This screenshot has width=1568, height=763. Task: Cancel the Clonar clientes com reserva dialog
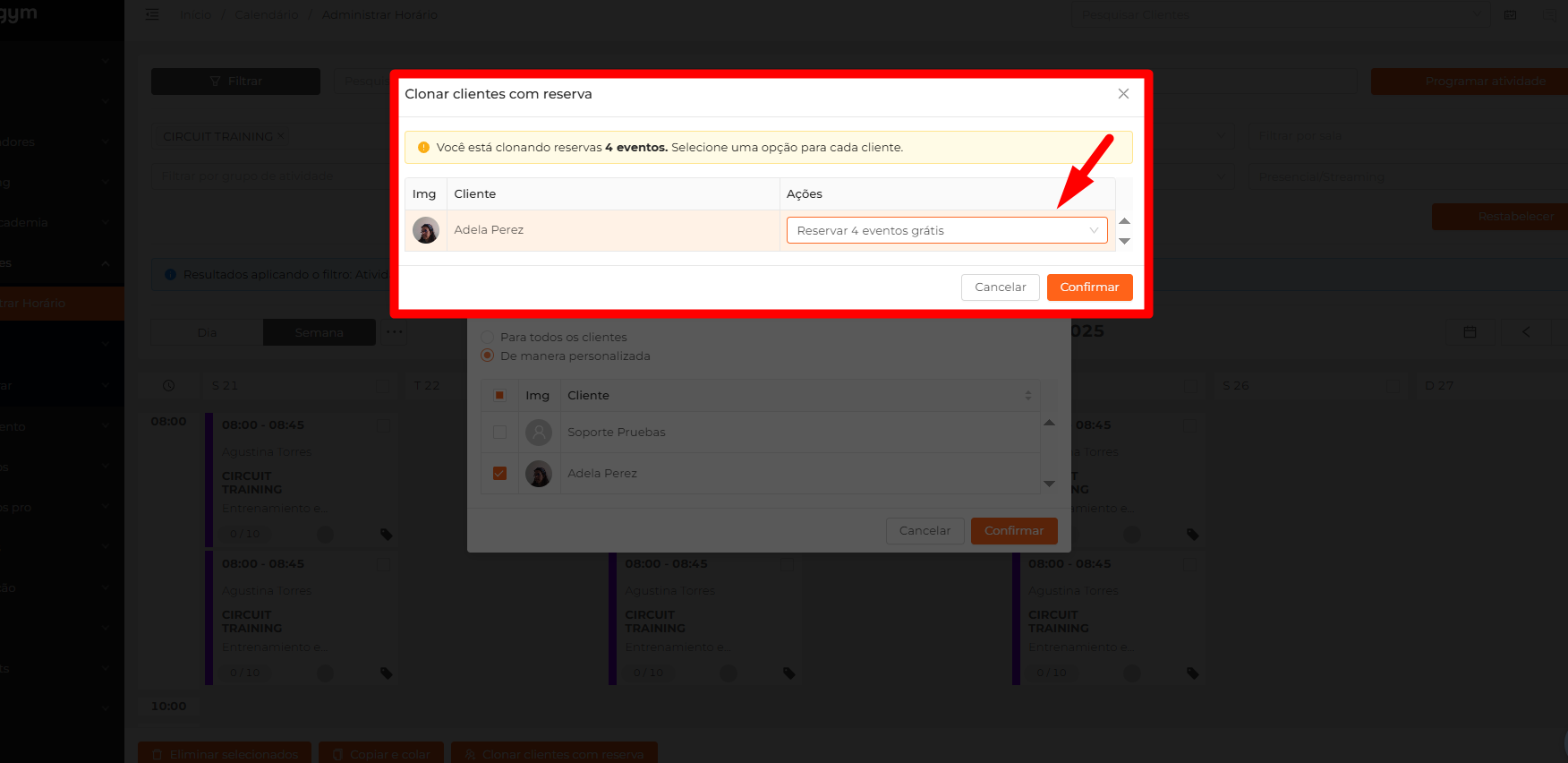click(1001, 287)
